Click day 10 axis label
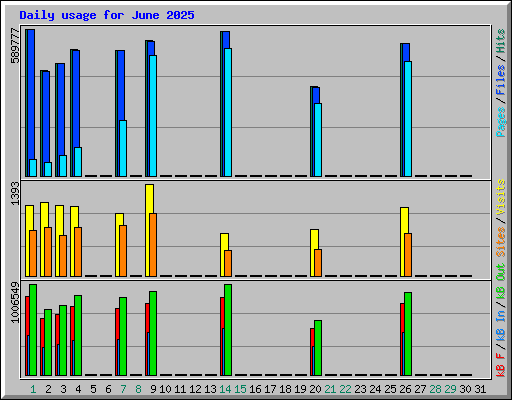The height and width of the screenshot is (400, 512). point(165,389)
